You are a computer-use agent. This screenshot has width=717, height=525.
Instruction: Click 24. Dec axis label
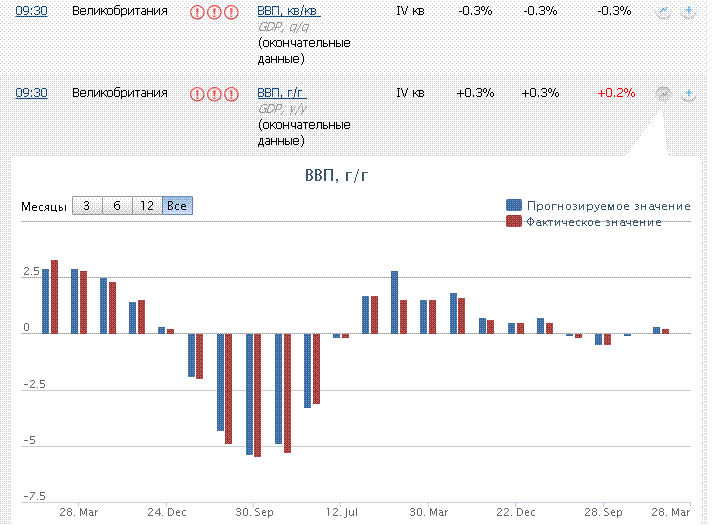coord(167,513)
